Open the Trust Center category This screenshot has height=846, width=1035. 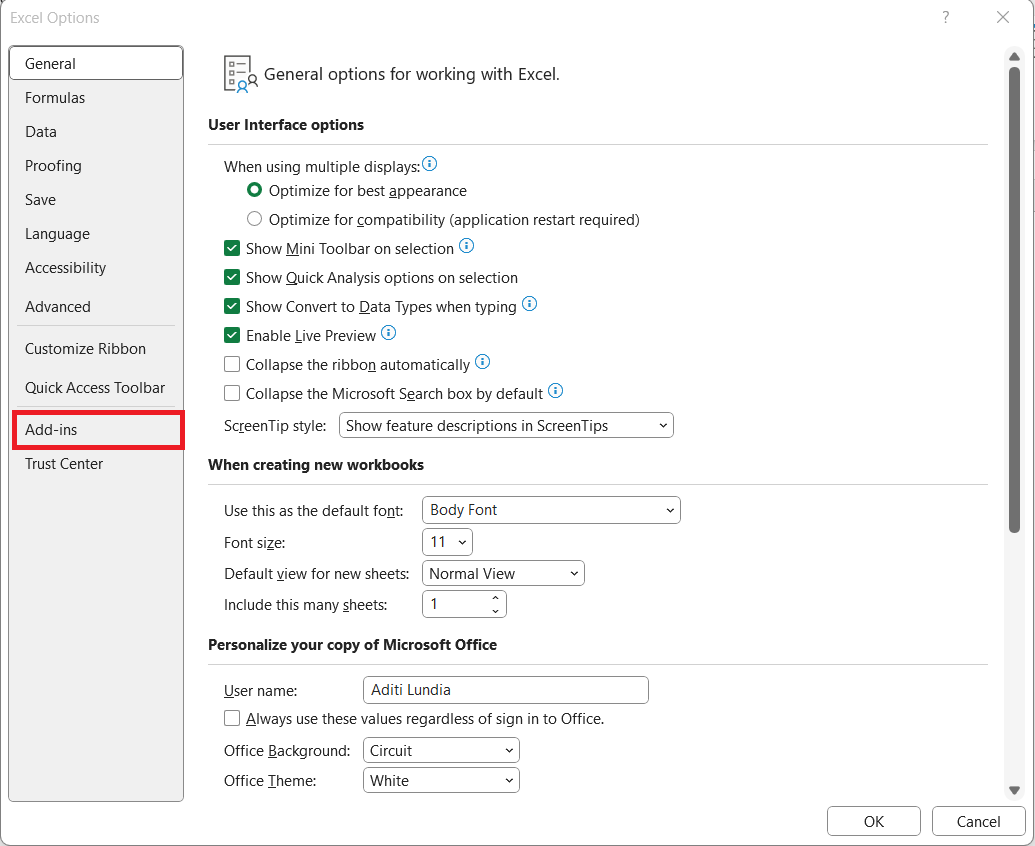pyautogui.click(x=96, y=463)
